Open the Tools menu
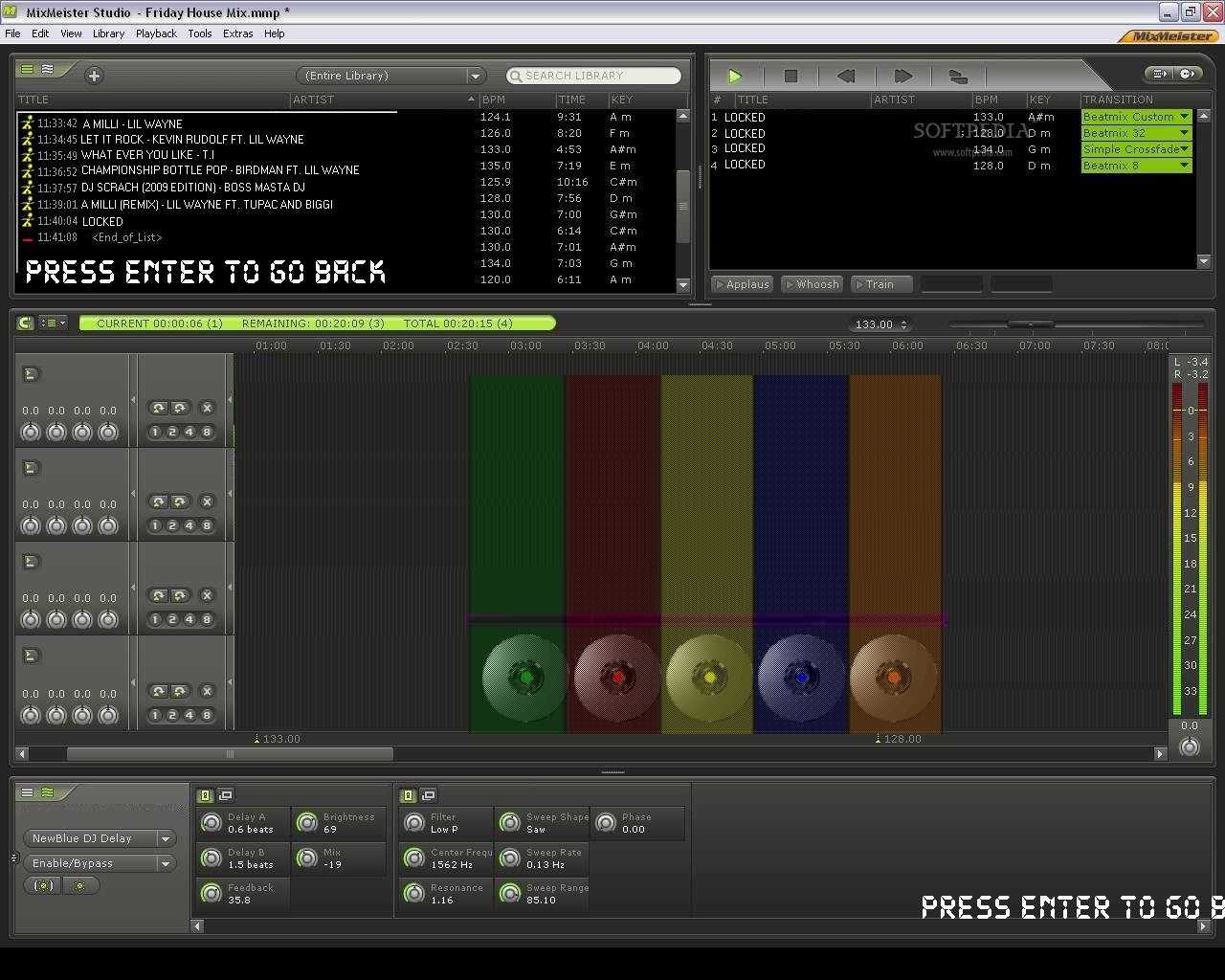This screenshot has width=1225, height=980. [200, 33]
